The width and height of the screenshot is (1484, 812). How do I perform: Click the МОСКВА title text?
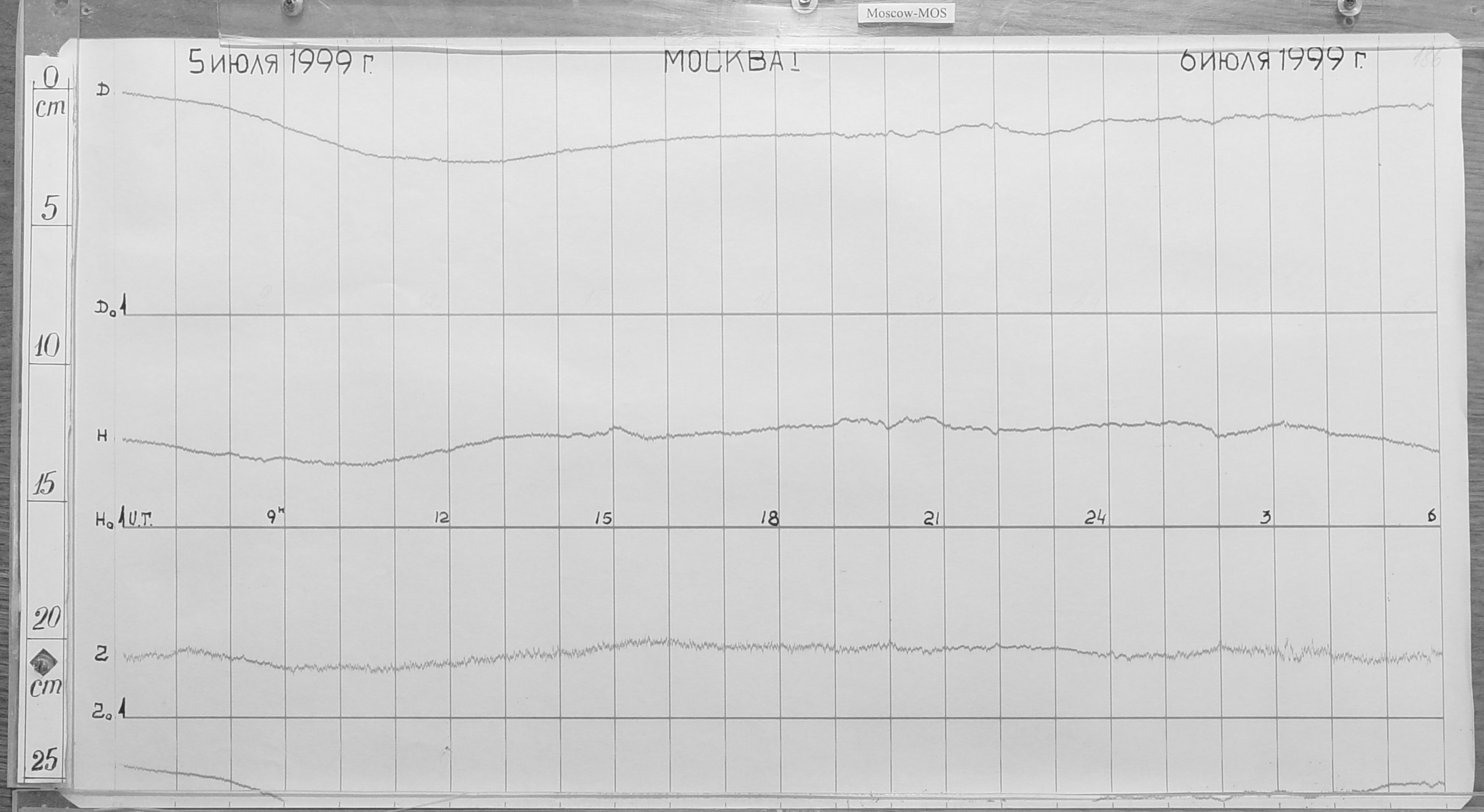click(732, 62)
